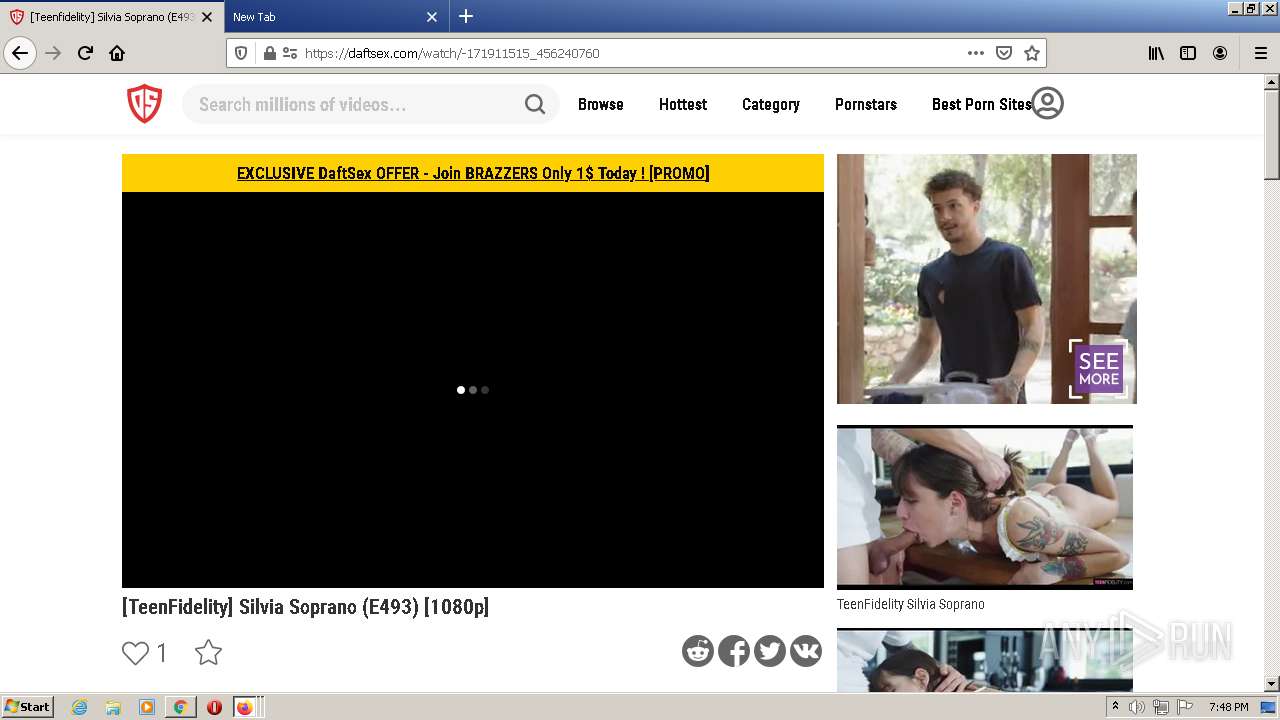Open the Windows Start menu

tap(27, 706)
